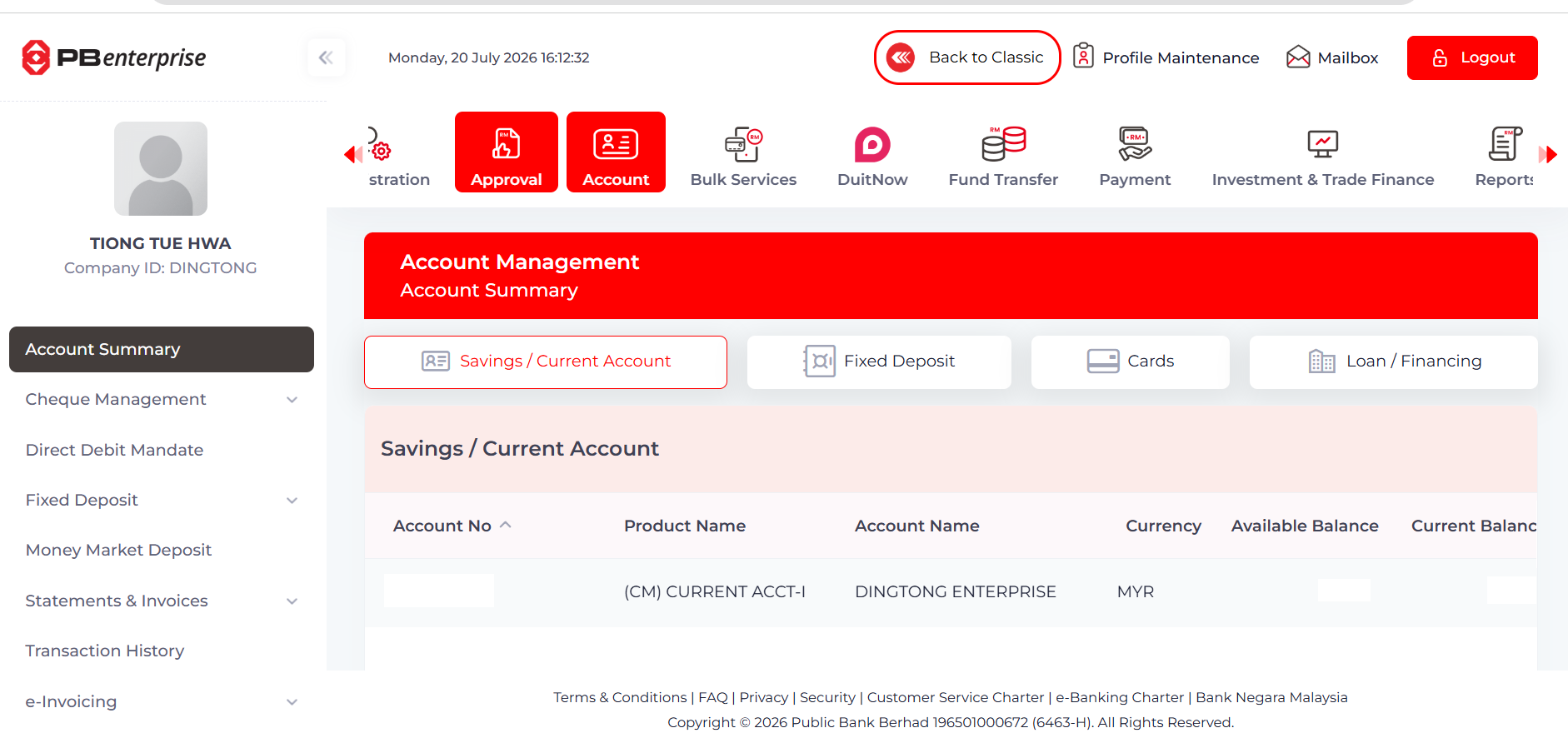Click the padlock icon in Logout
The height and width of the screenshot is (738, 1568).
point(1440,57)
